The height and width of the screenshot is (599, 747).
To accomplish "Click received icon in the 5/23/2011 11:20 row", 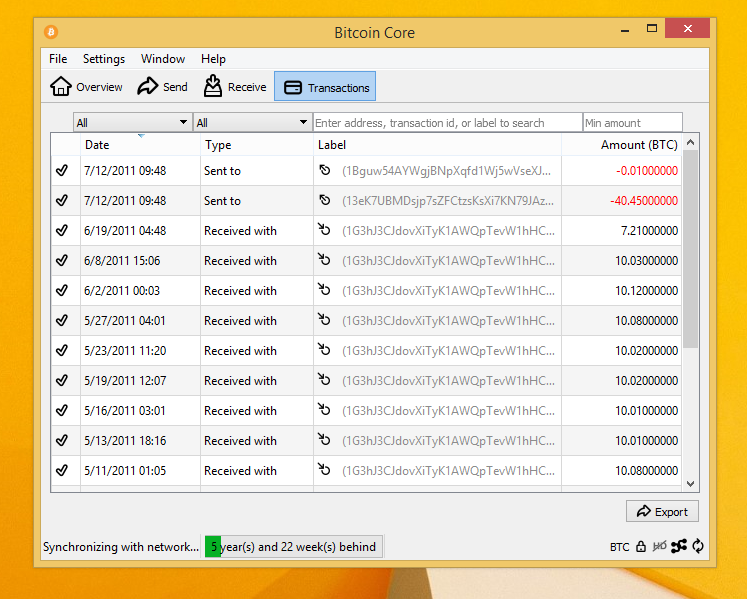I will [324, 350].
